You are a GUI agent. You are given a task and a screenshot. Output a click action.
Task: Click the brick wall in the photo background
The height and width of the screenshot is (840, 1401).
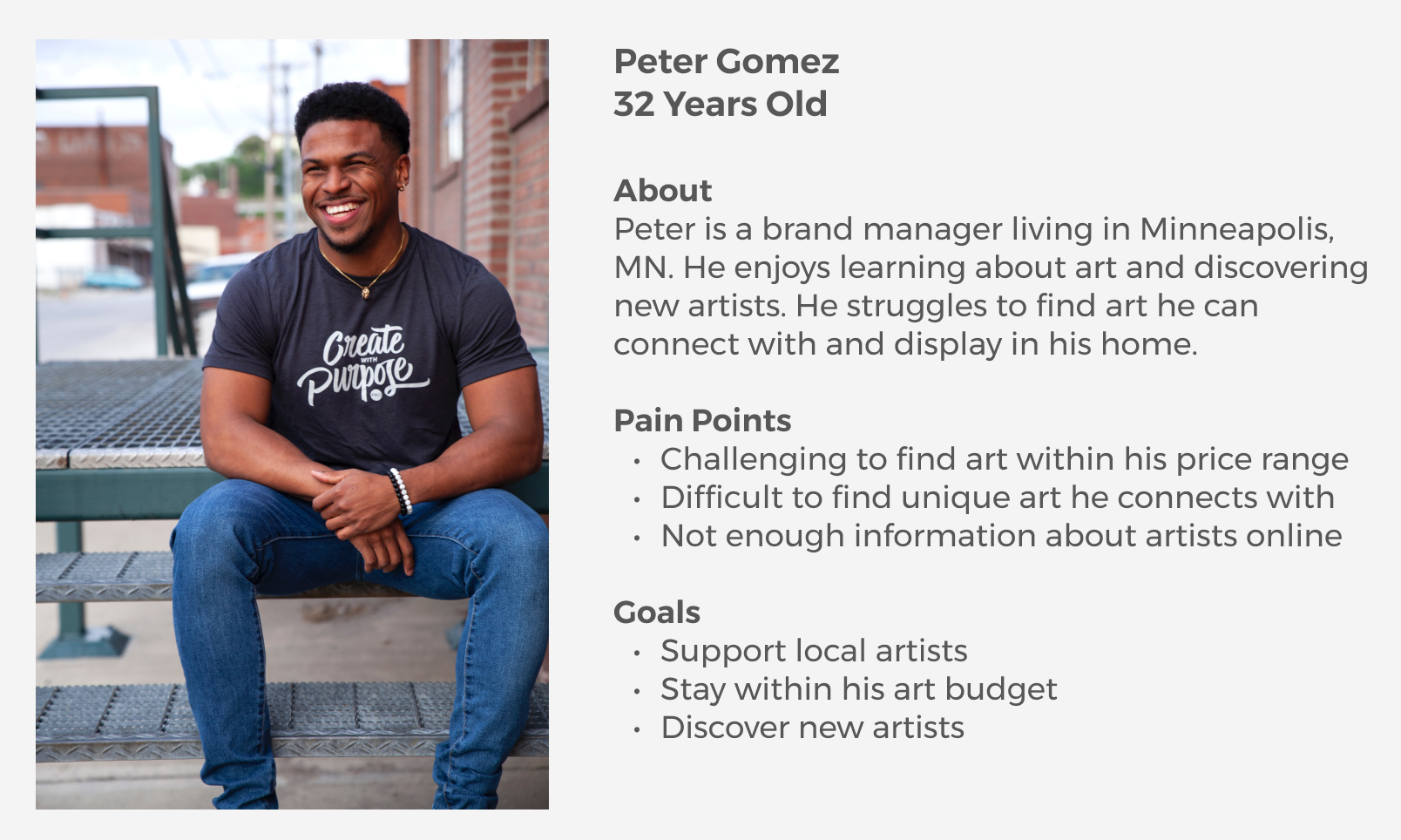505,174
